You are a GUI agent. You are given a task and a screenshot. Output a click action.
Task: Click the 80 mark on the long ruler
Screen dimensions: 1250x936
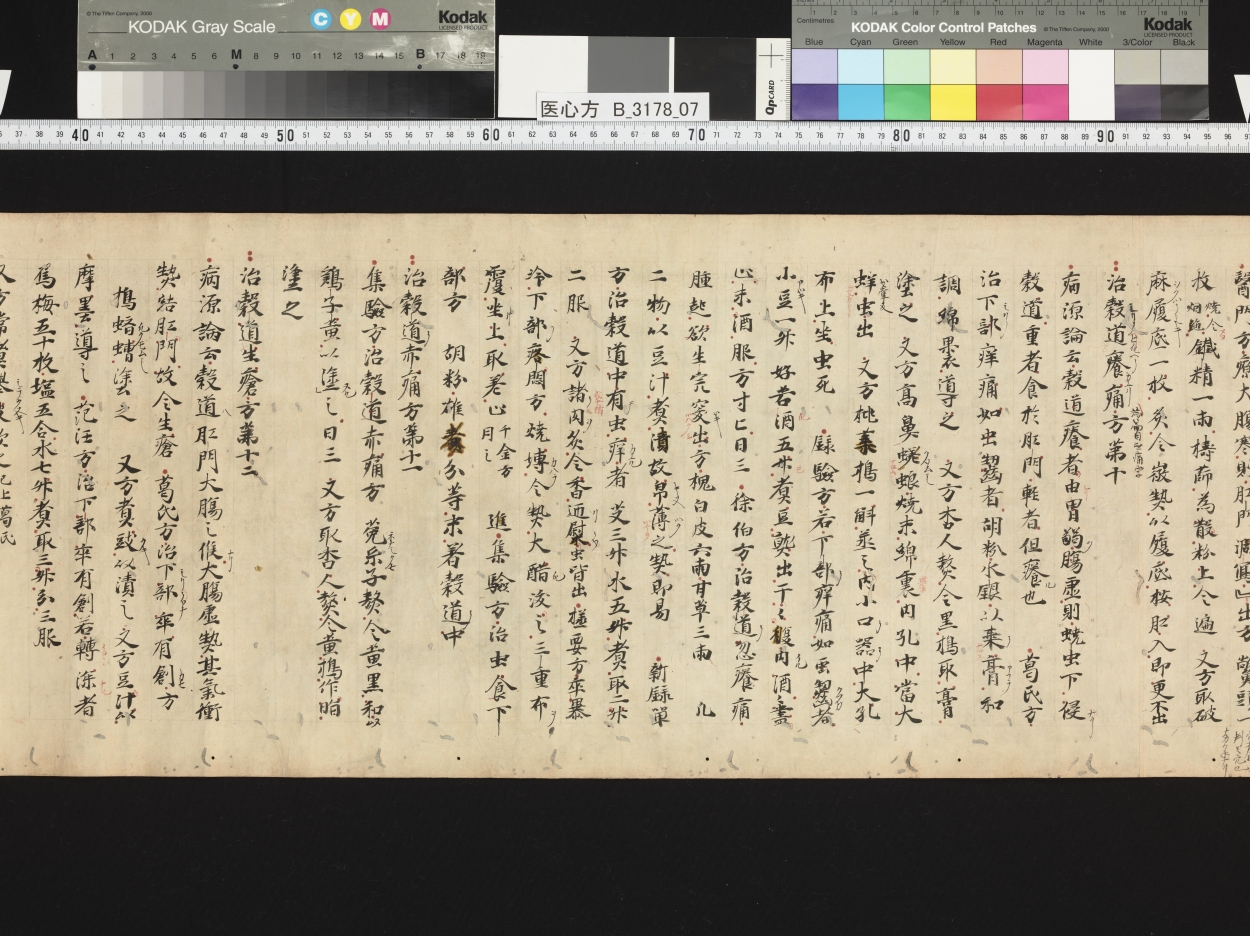[x=903, y=135]
